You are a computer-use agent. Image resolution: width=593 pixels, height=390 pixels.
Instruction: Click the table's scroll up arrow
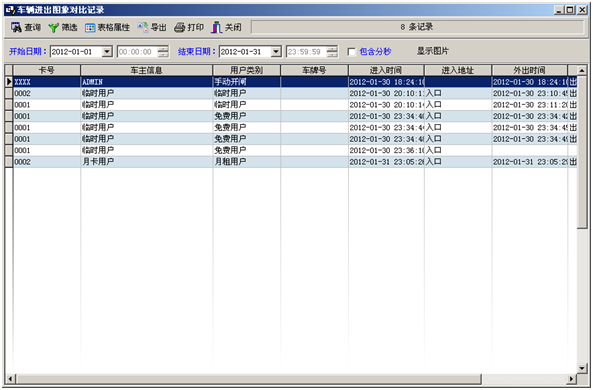[x=582, y=70]
